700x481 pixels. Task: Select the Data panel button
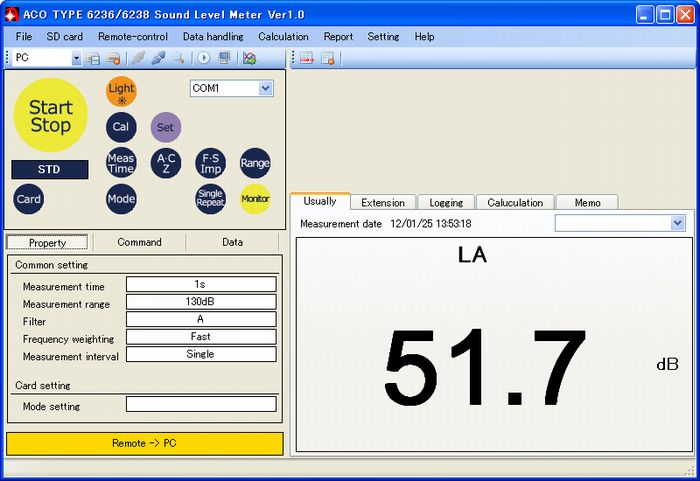coord(233,242)
